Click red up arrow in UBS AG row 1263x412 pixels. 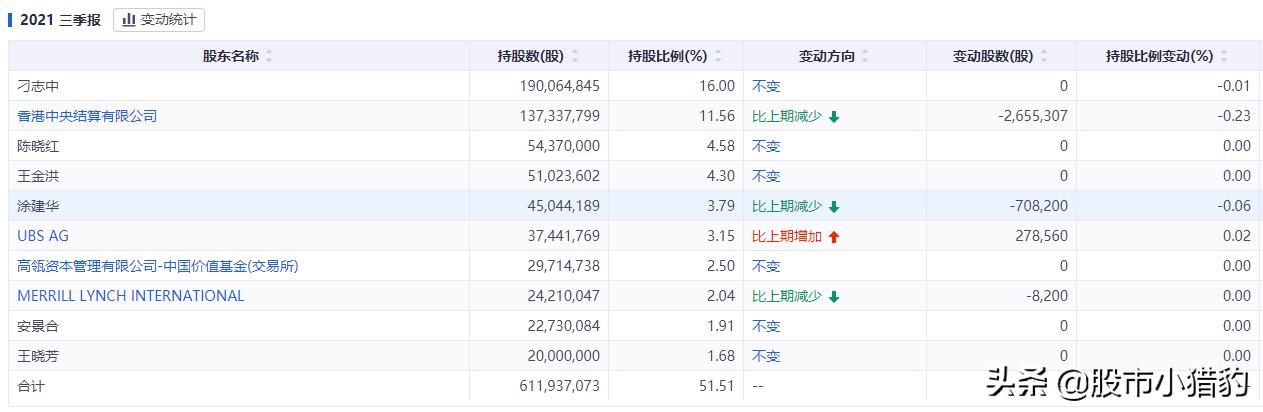(834, 237)
